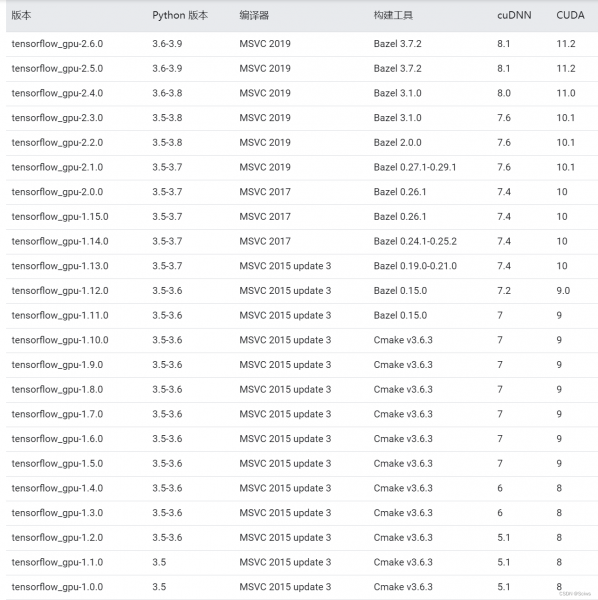Viewport: 598px width, 600px height.
Task: Click Bazel 0.24.1-0.25.2 build tool cell
Action: coord(415,241)
